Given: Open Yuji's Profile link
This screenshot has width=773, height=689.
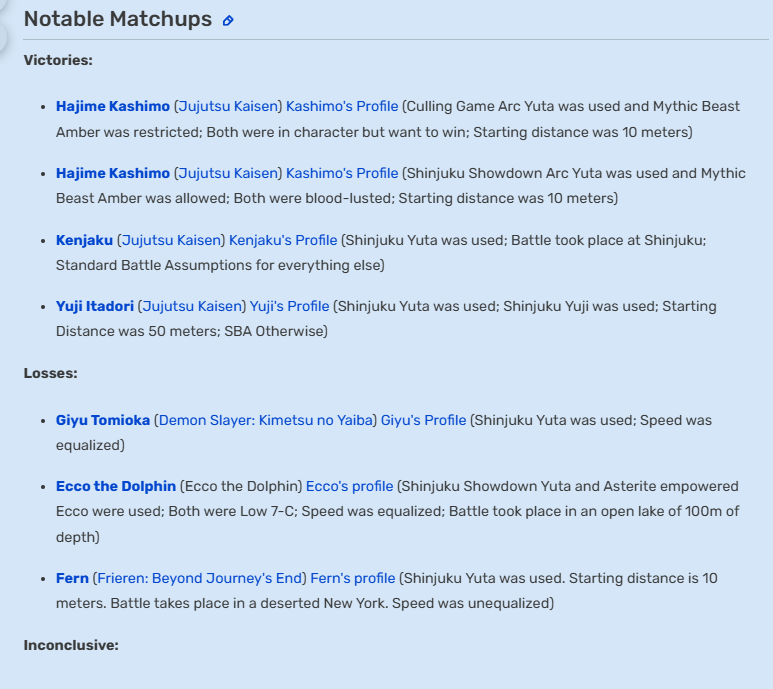Looking at the screenshot, I should point(289,306).
